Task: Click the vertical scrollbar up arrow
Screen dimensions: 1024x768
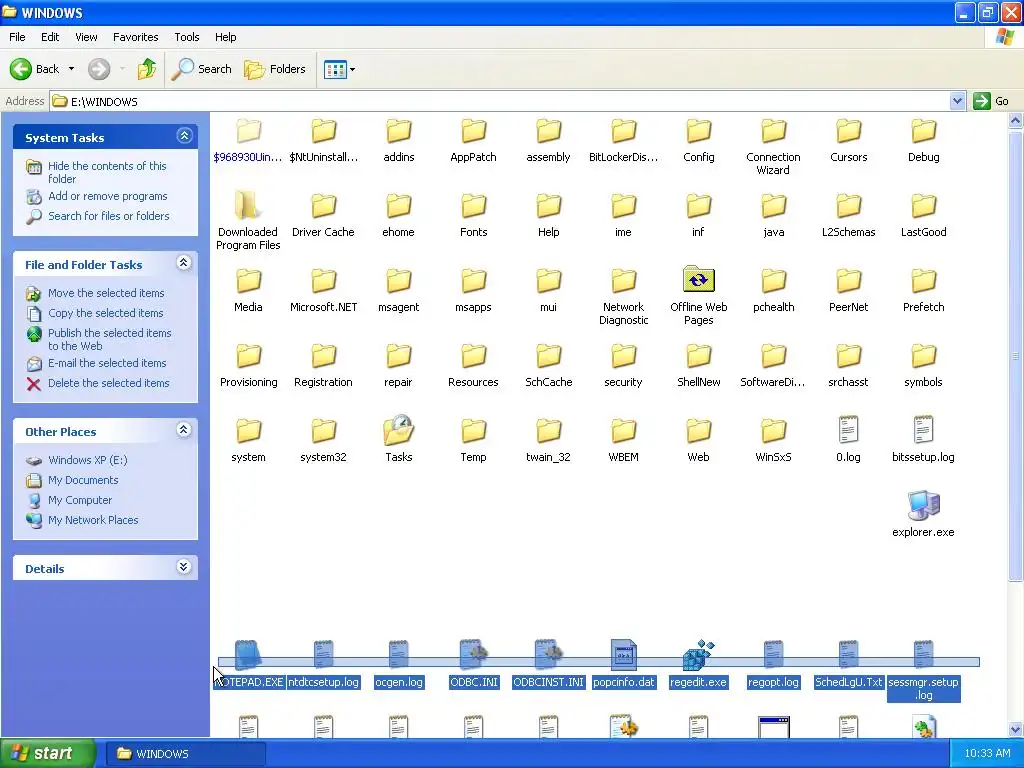Action: pyautogui.click(x=1016, y=120)
